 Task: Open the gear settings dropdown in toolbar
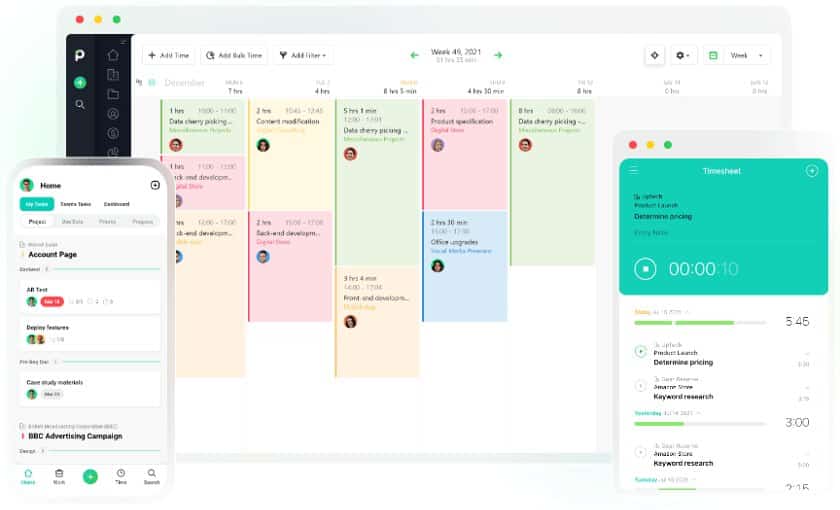(x=682, y=55)
